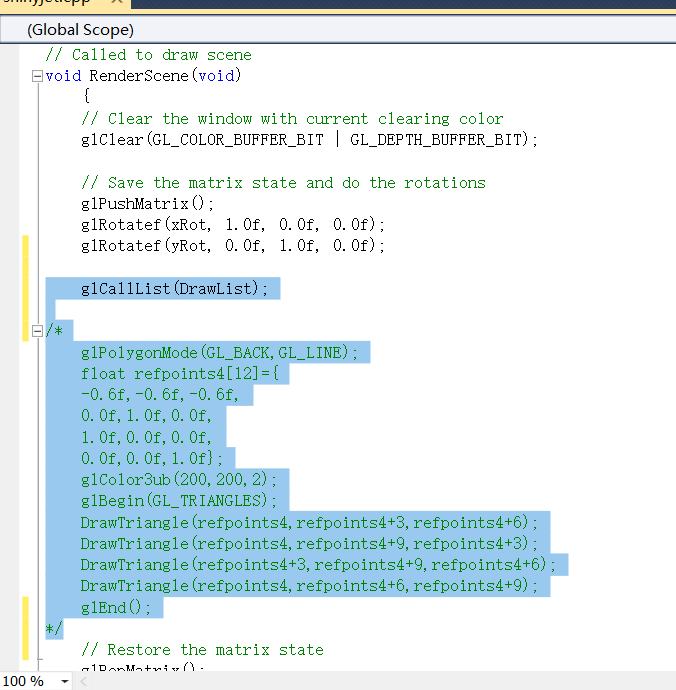The width and height of the screenshot is (676, 690).
Task: Click the float refpoints4[12]={ line
Action: pyautogui.click(x=180, y=374)
